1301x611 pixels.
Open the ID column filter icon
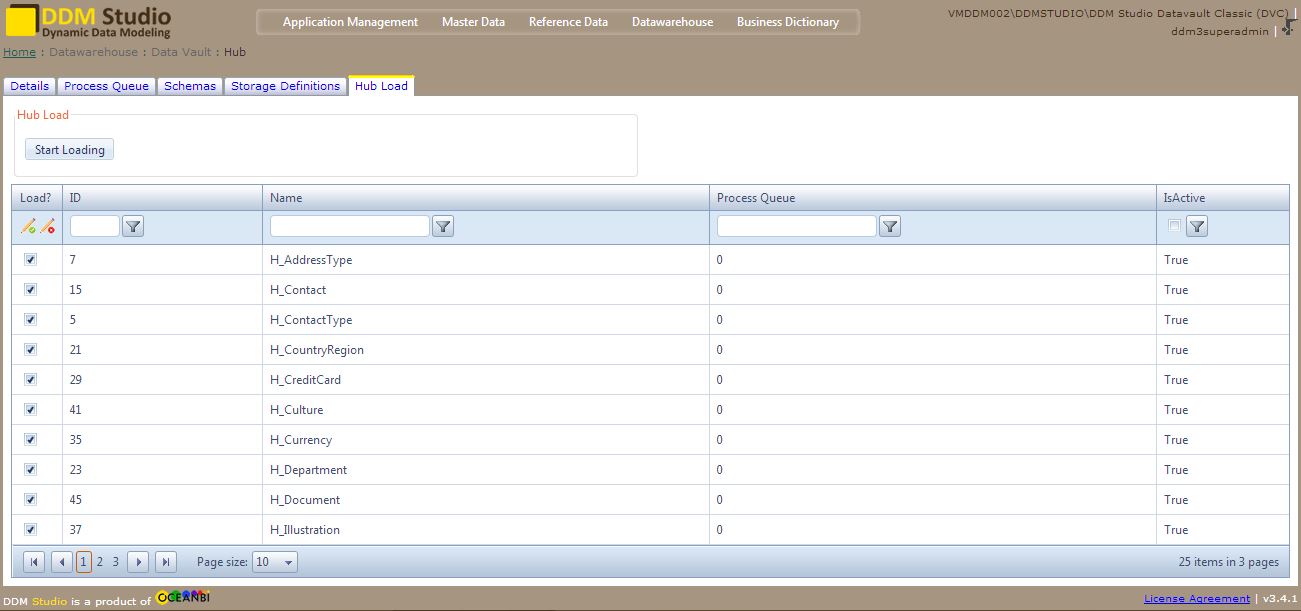coord(133,227)
